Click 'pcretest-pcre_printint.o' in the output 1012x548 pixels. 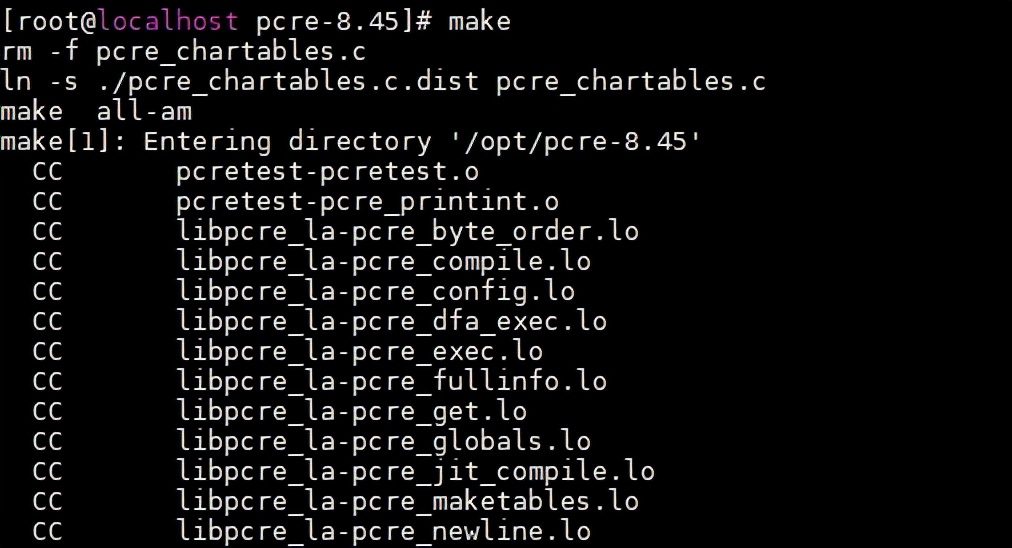point(367,201)
